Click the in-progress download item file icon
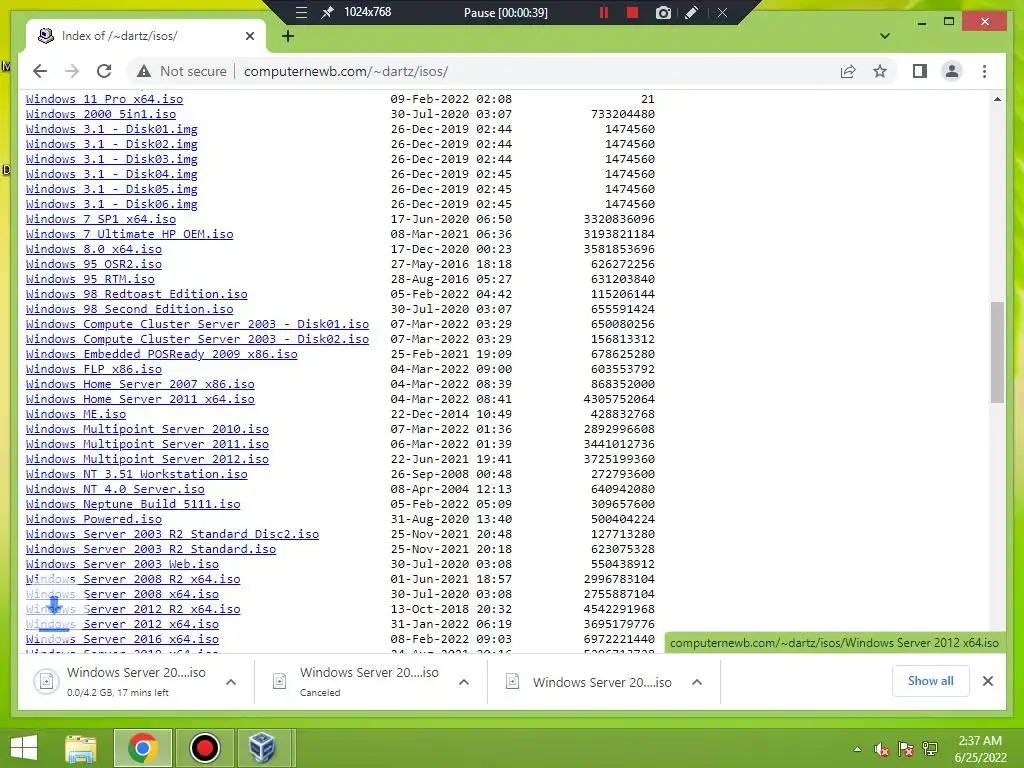1024x768 pixels. coord(46,682)
